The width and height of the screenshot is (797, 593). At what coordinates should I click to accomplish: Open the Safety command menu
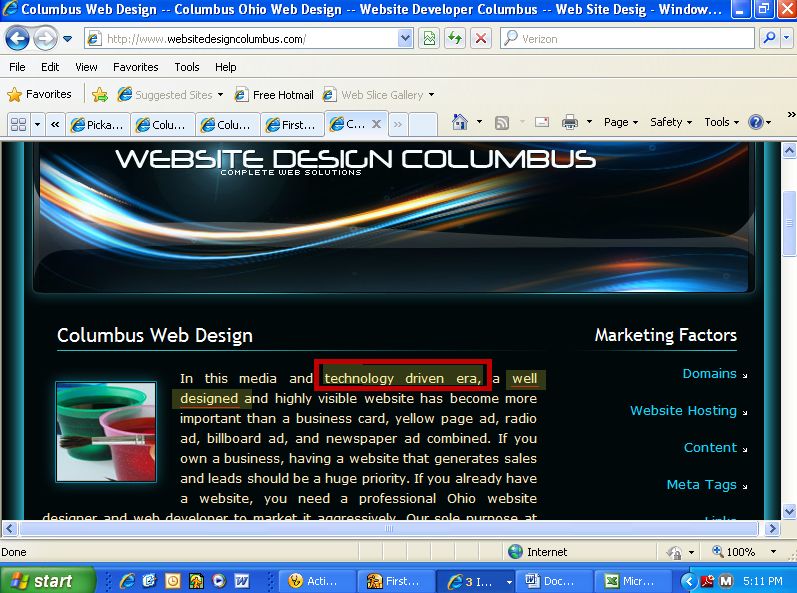coord(670,122)
